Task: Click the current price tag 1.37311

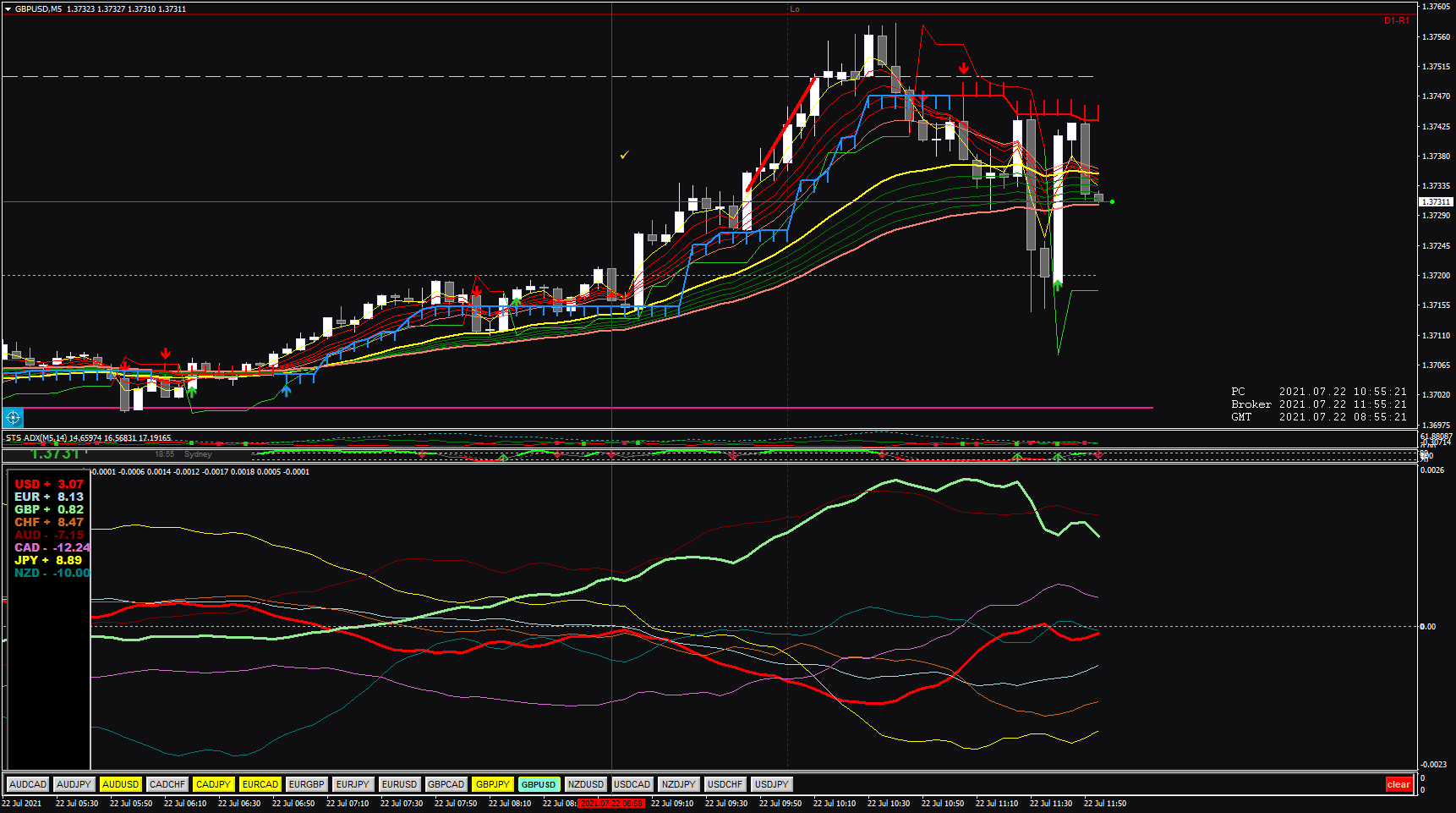Action: coord(1436,202)
